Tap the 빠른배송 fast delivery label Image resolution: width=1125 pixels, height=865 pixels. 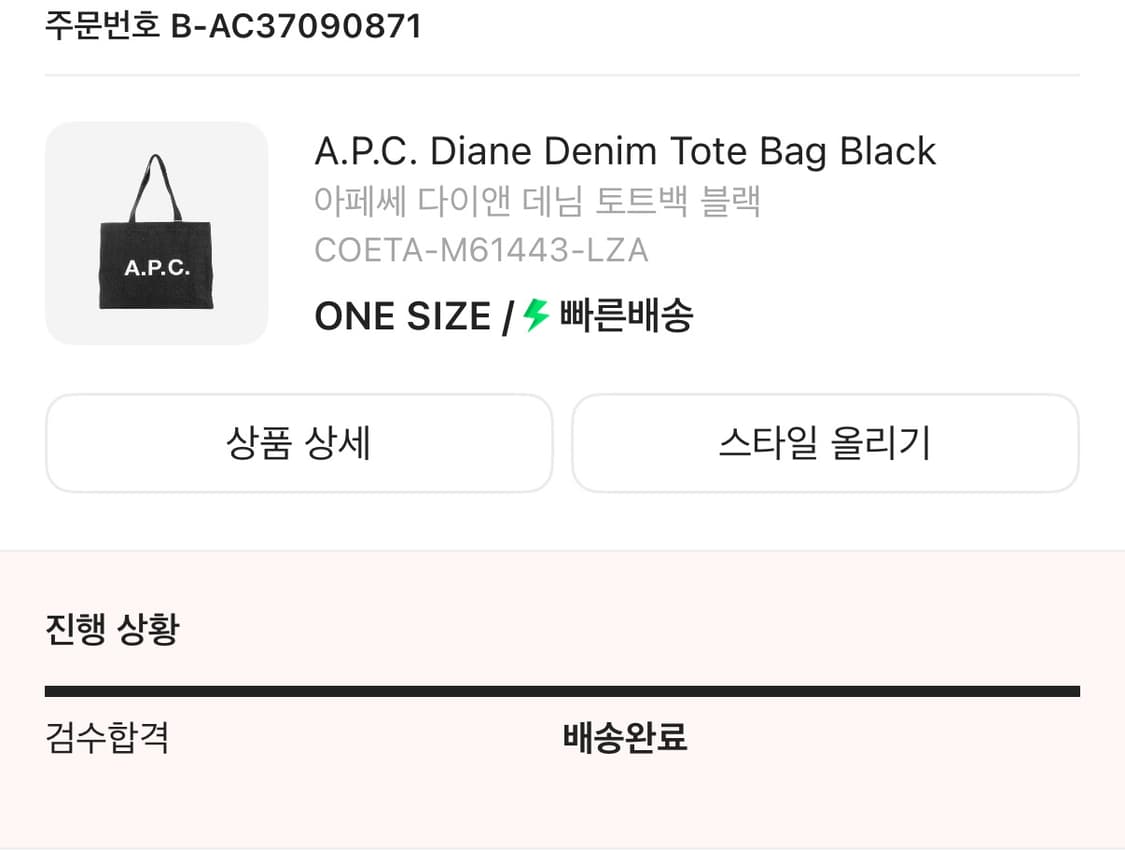626,317
